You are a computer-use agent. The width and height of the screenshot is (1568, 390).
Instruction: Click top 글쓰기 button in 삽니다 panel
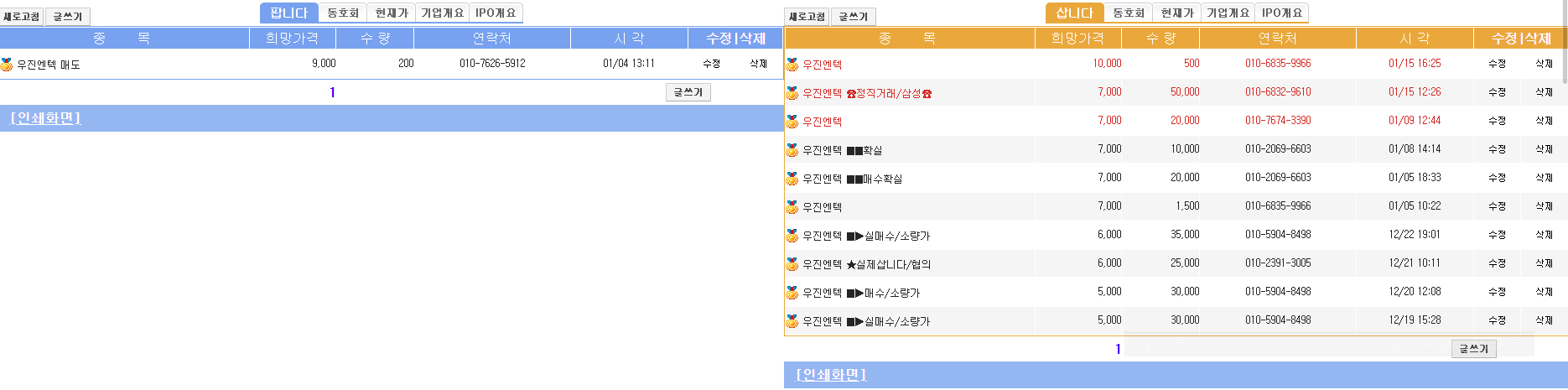(x=854, y=17)
